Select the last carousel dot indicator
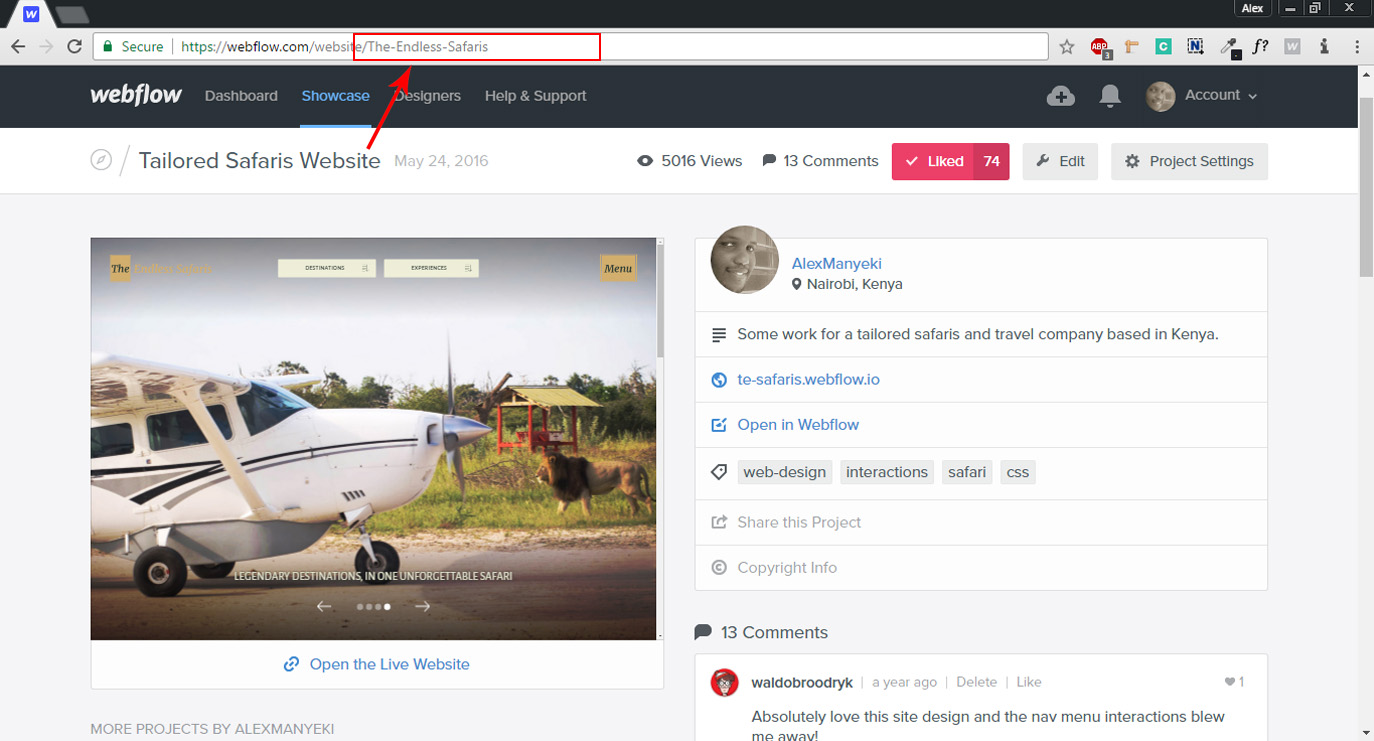This screenshot has width=1374, height=741. click(387, 606)
